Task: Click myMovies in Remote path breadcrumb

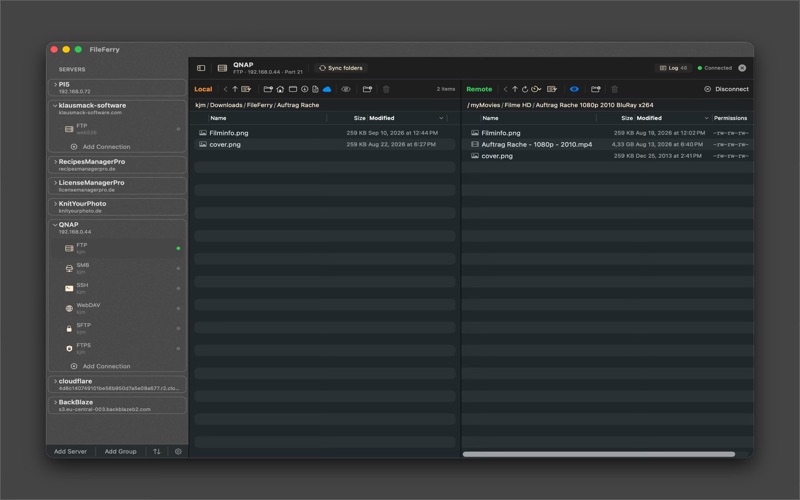Action: (485, 105)
